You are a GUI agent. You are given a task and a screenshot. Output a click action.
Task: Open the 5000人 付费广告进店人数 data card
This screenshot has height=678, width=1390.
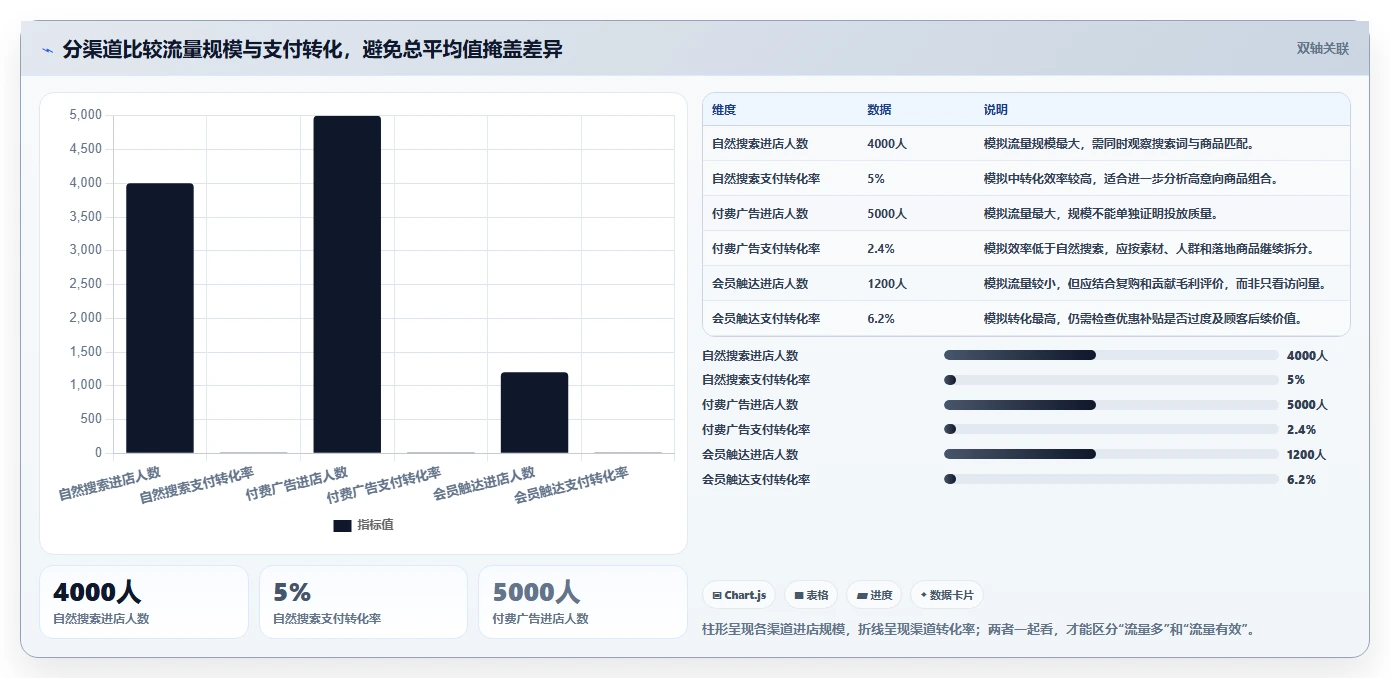click(583, 602)
